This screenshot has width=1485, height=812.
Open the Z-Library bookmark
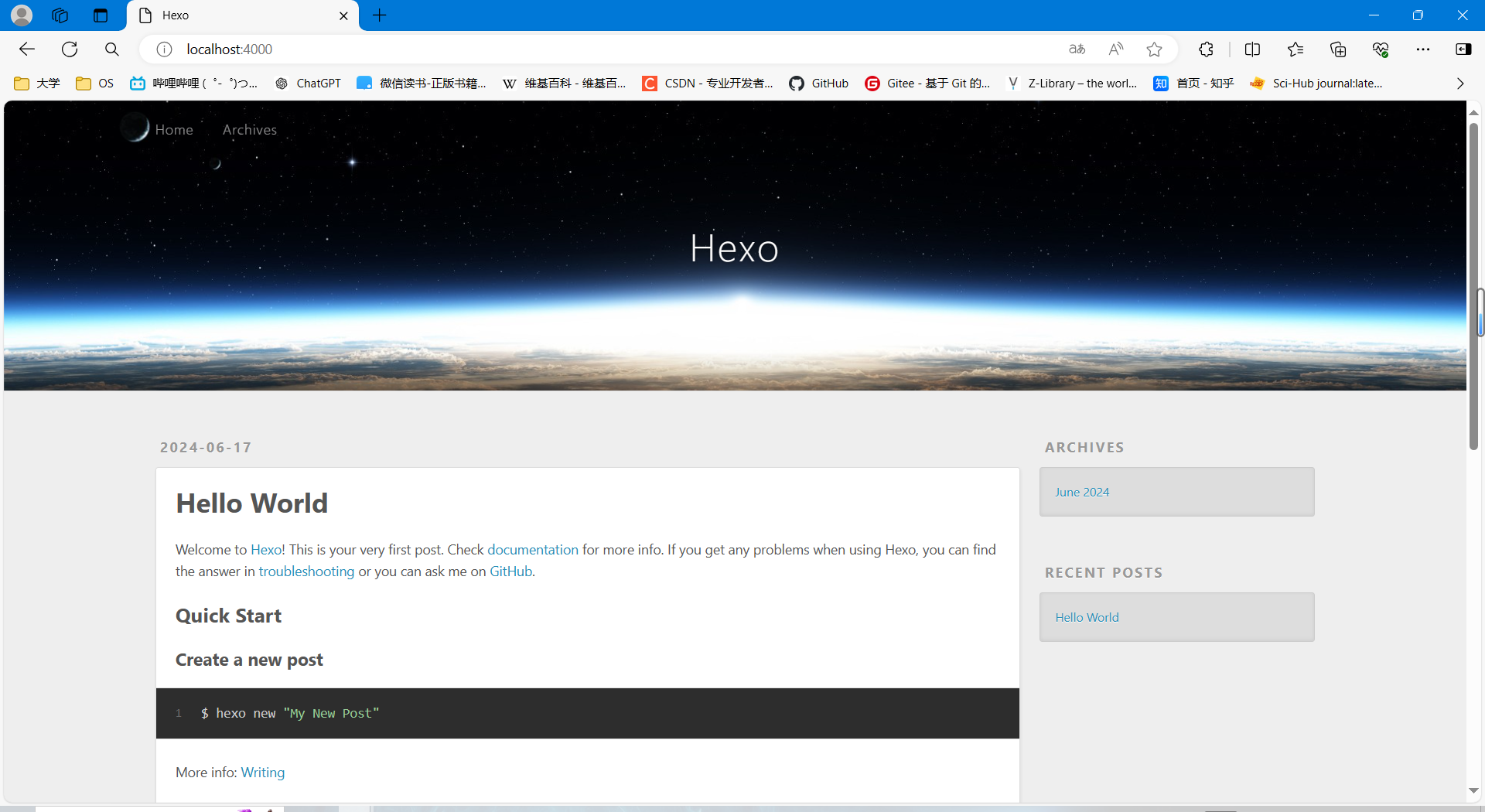coord(1071,84)
